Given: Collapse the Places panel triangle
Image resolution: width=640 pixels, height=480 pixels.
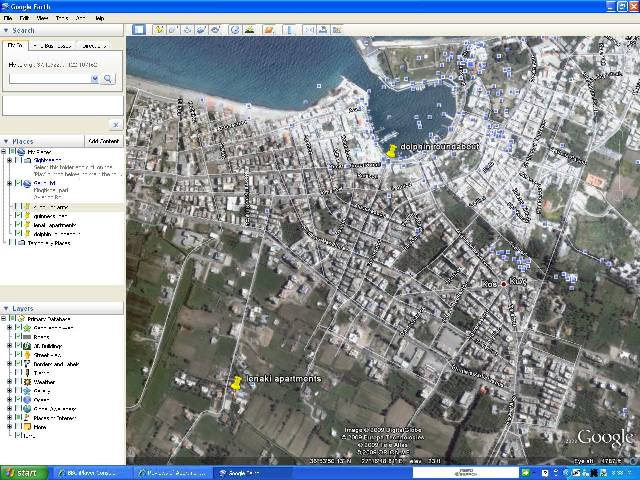Looking at the screenshot, I should pyautogui.click(x=6, y=141).
